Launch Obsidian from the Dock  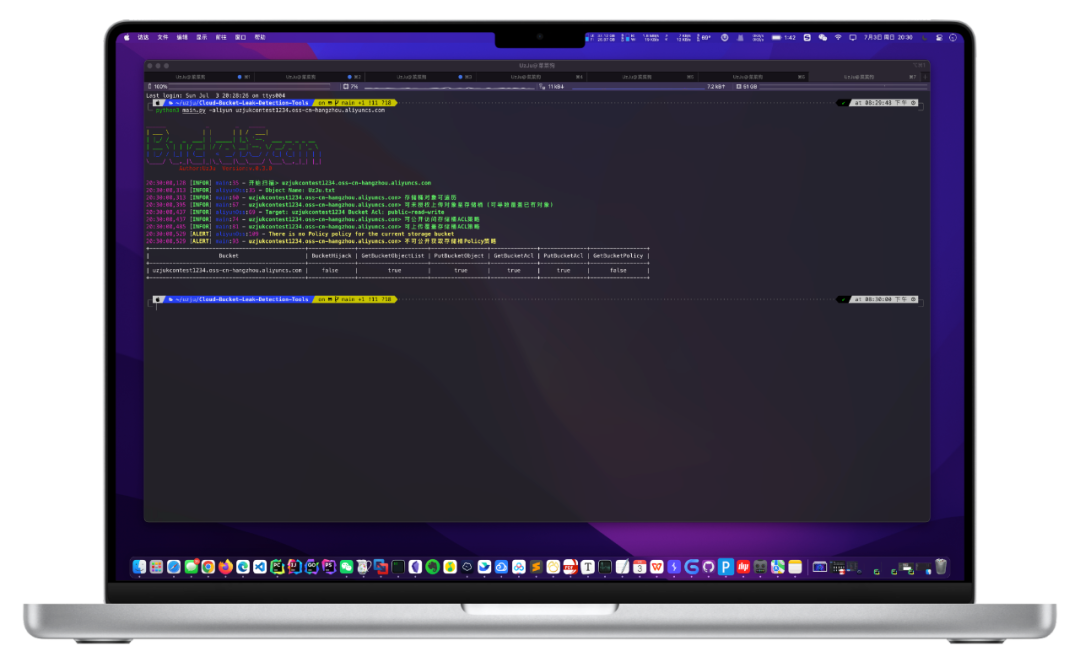pyautogui.click(x=415, y=567)
